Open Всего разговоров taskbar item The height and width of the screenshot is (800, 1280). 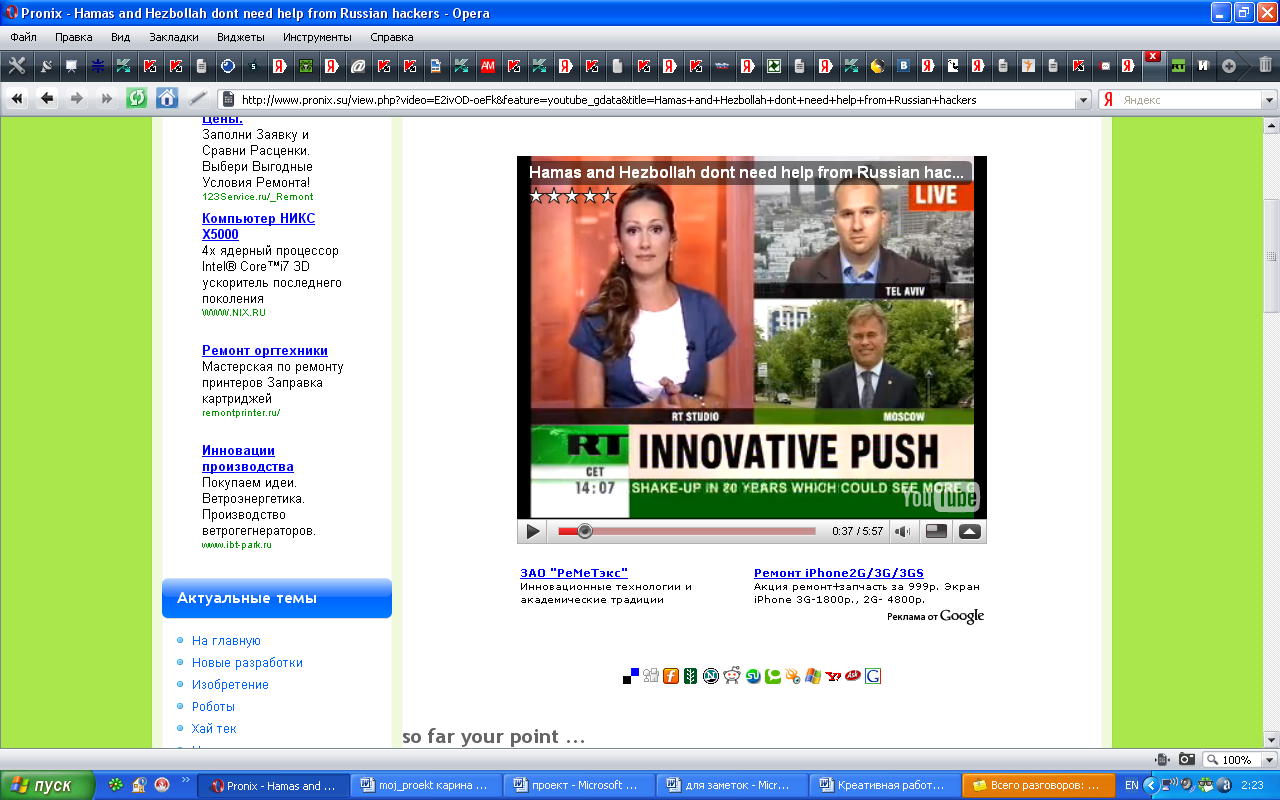coord(1038,785)
